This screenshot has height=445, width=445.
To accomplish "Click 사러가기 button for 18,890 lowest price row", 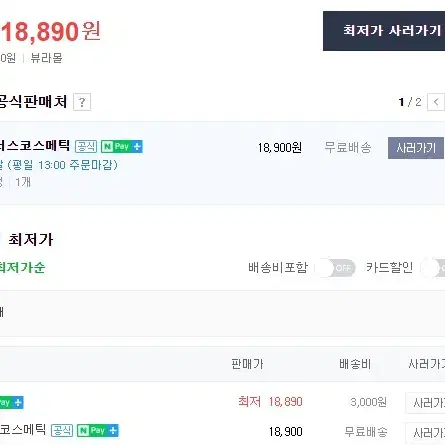I will pyautogui.click(x=425, y=403).
